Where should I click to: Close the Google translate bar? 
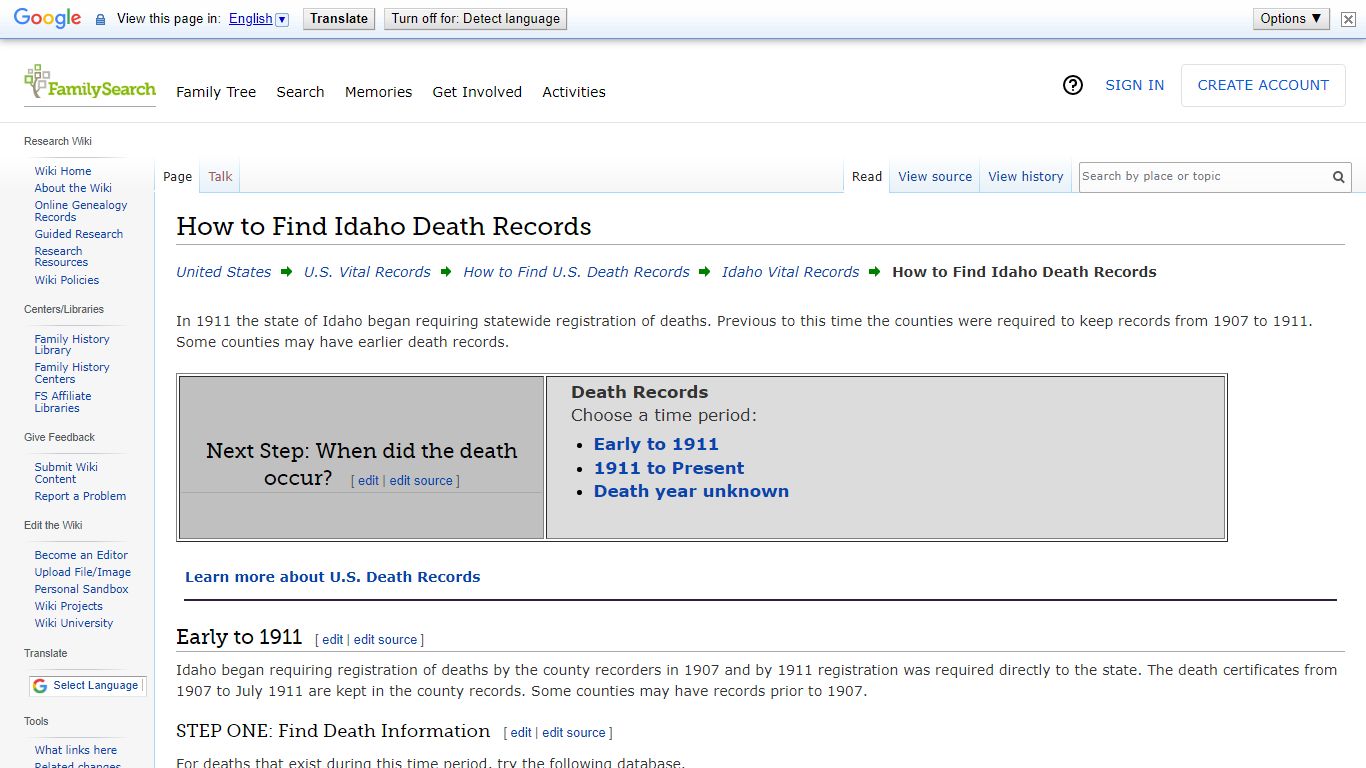1348,19
